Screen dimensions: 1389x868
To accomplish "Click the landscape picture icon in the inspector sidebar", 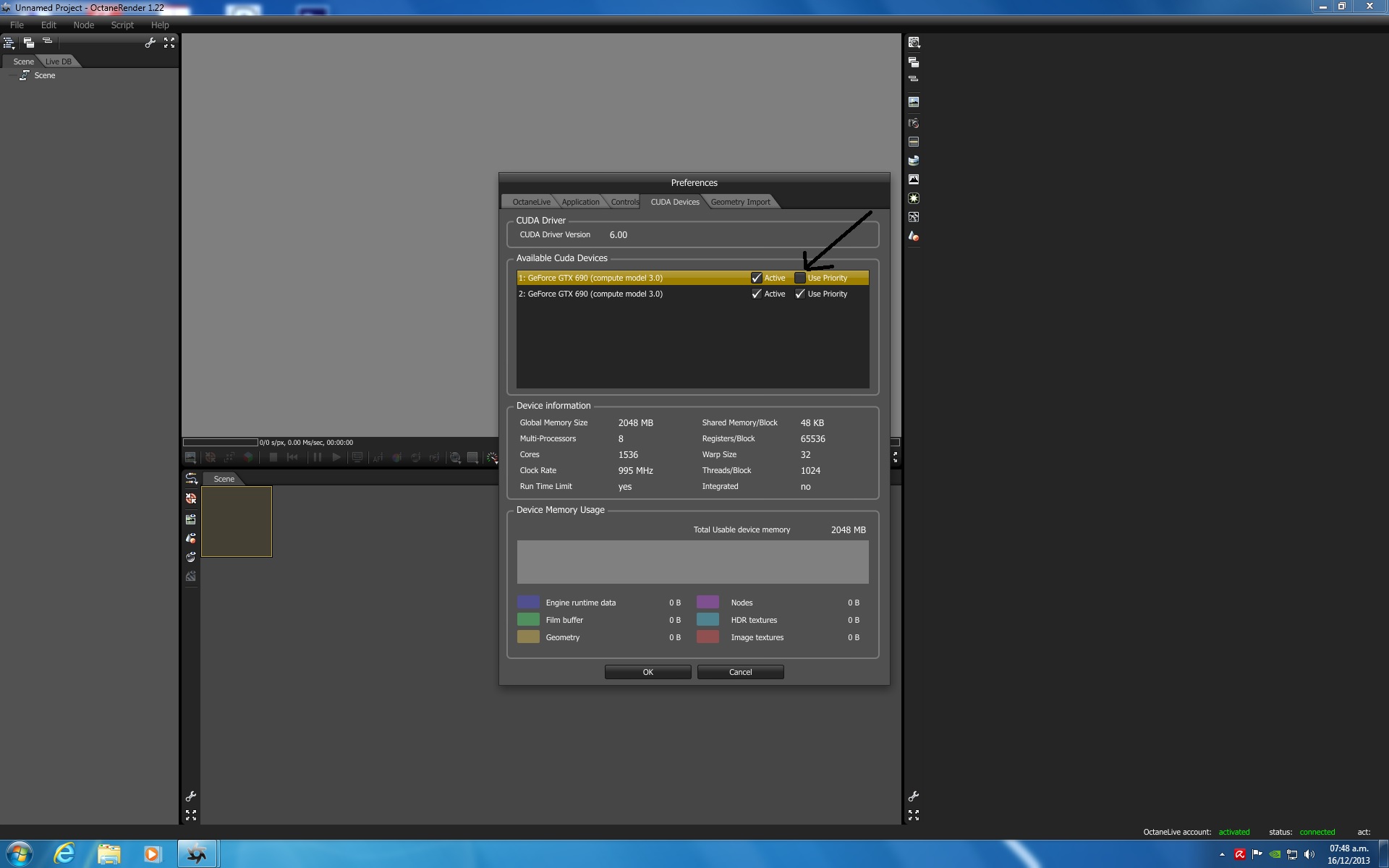I will tap(914, 102).
